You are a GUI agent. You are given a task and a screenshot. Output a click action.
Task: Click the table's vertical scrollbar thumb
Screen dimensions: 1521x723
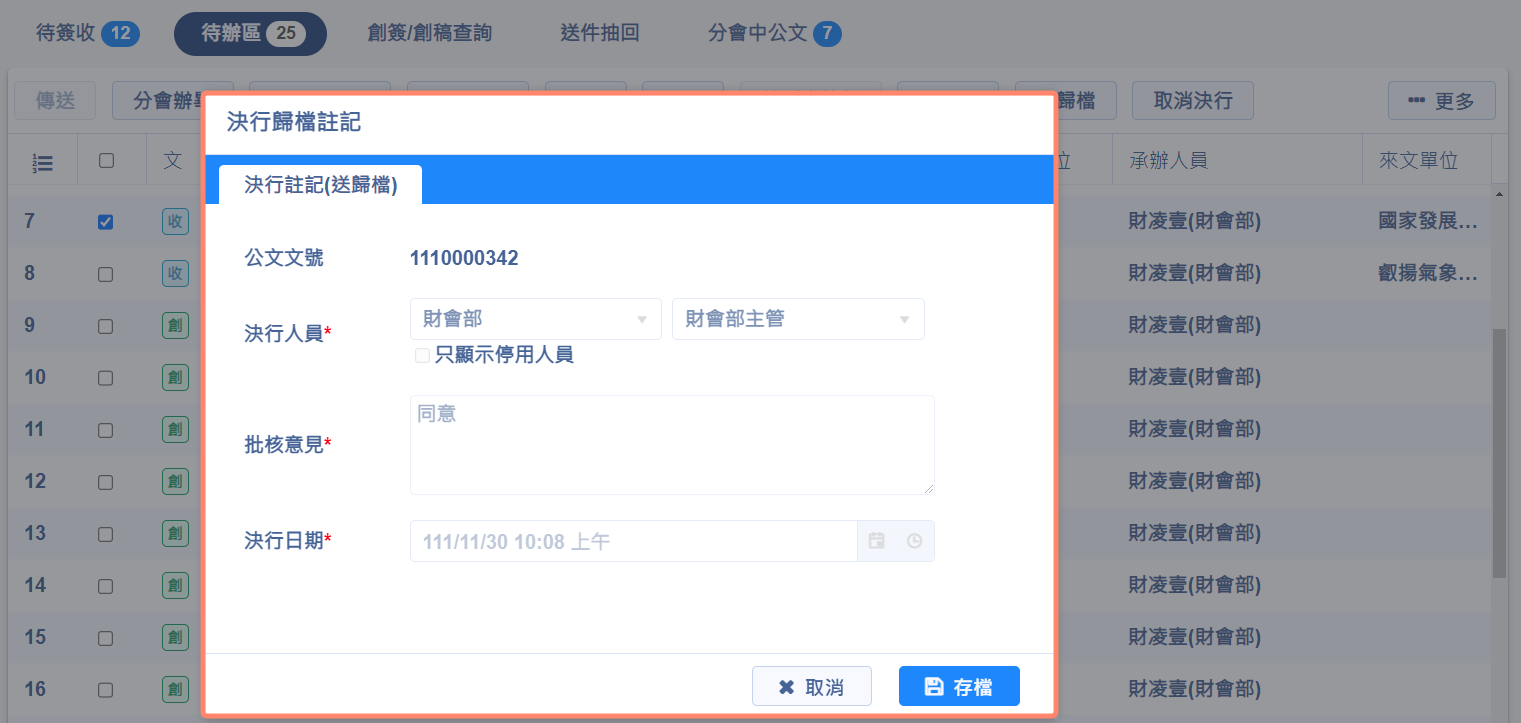(1498, 450)
